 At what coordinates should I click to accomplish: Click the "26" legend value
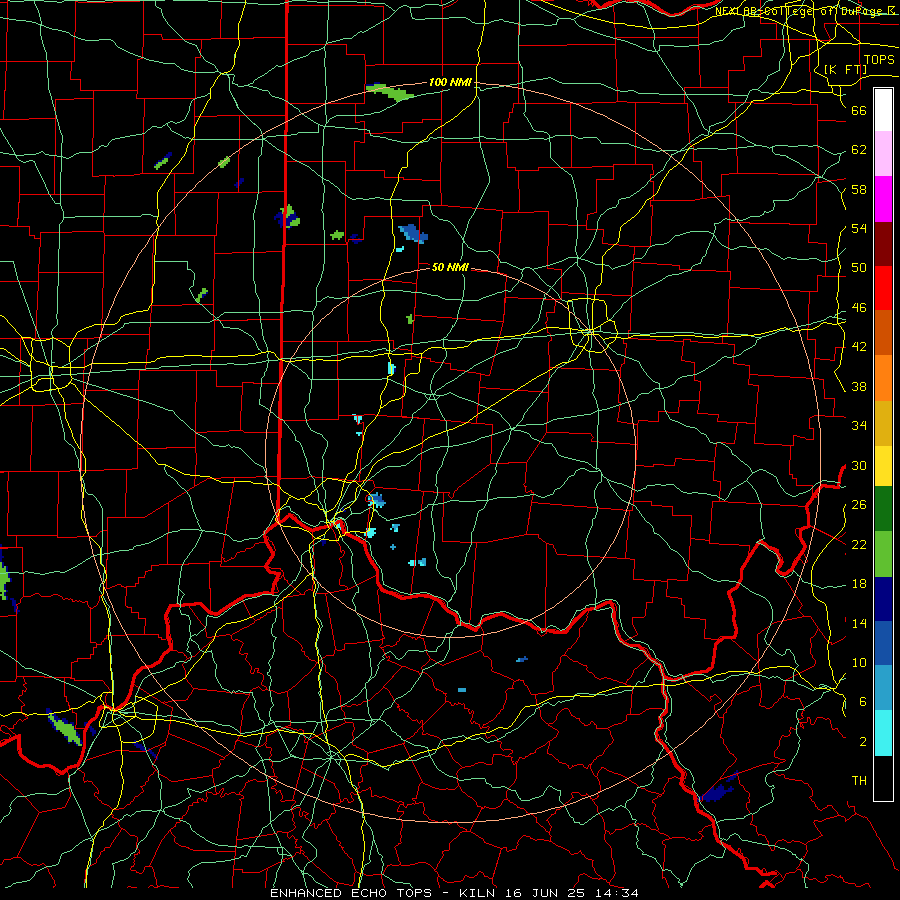tap(859, 505)
